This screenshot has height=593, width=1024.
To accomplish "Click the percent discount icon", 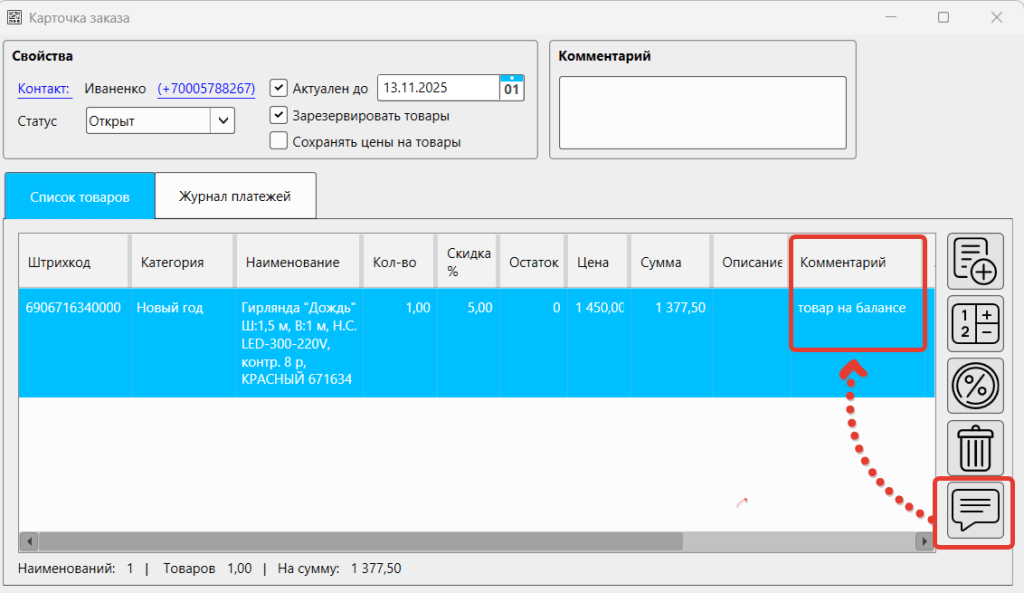I will click(x=975, y=384).
